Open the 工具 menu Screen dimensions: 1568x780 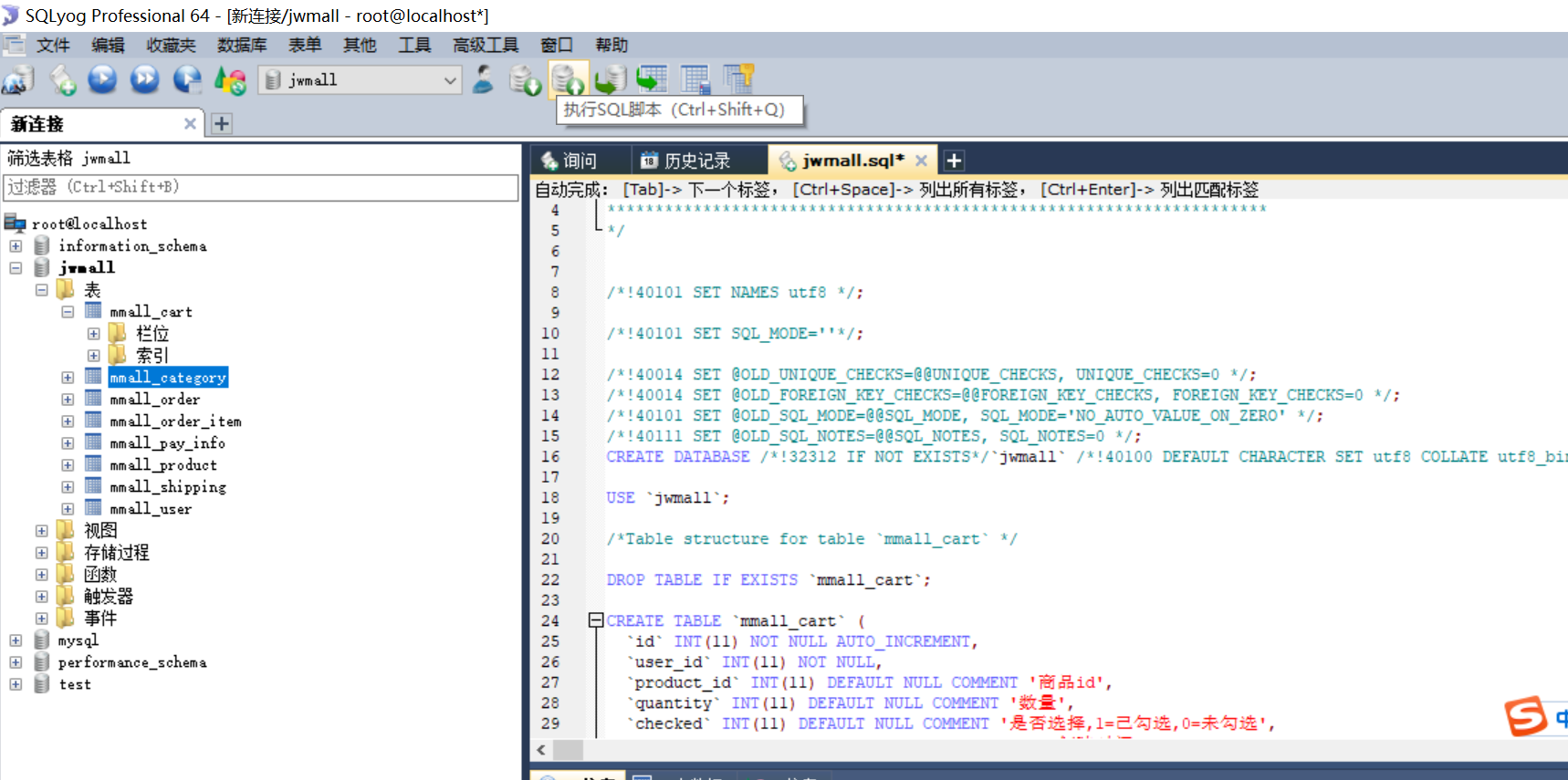click(414, 45)
